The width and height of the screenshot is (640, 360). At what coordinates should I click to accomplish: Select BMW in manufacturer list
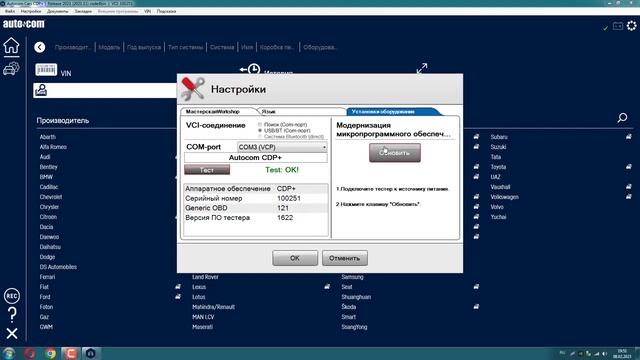[46, 177]
